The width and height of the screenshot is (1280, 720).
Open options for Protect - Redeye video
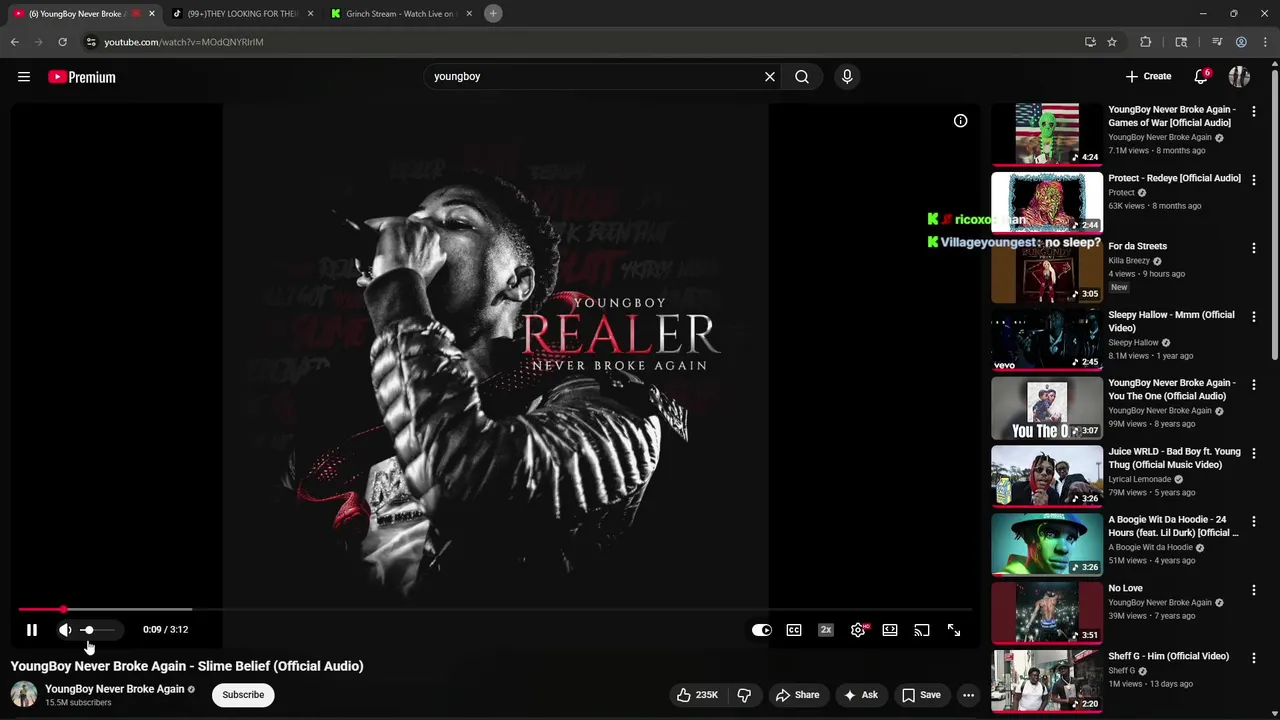tap(1253, 180)
